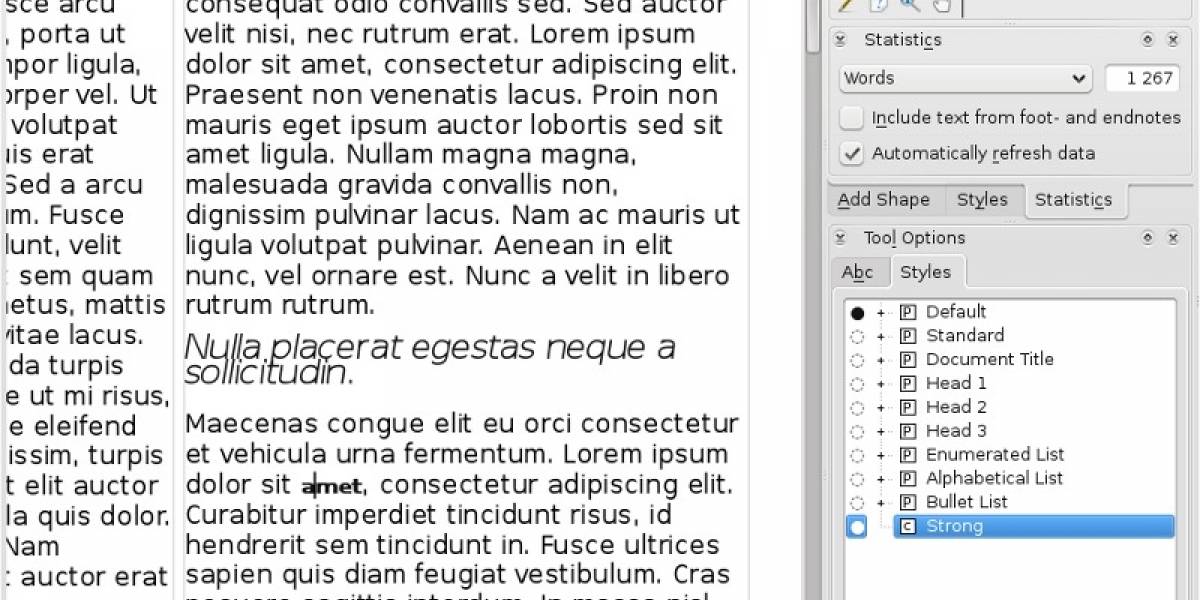Open the Words statistics type dropdown

pyautogui.click(x=966, y=78)
